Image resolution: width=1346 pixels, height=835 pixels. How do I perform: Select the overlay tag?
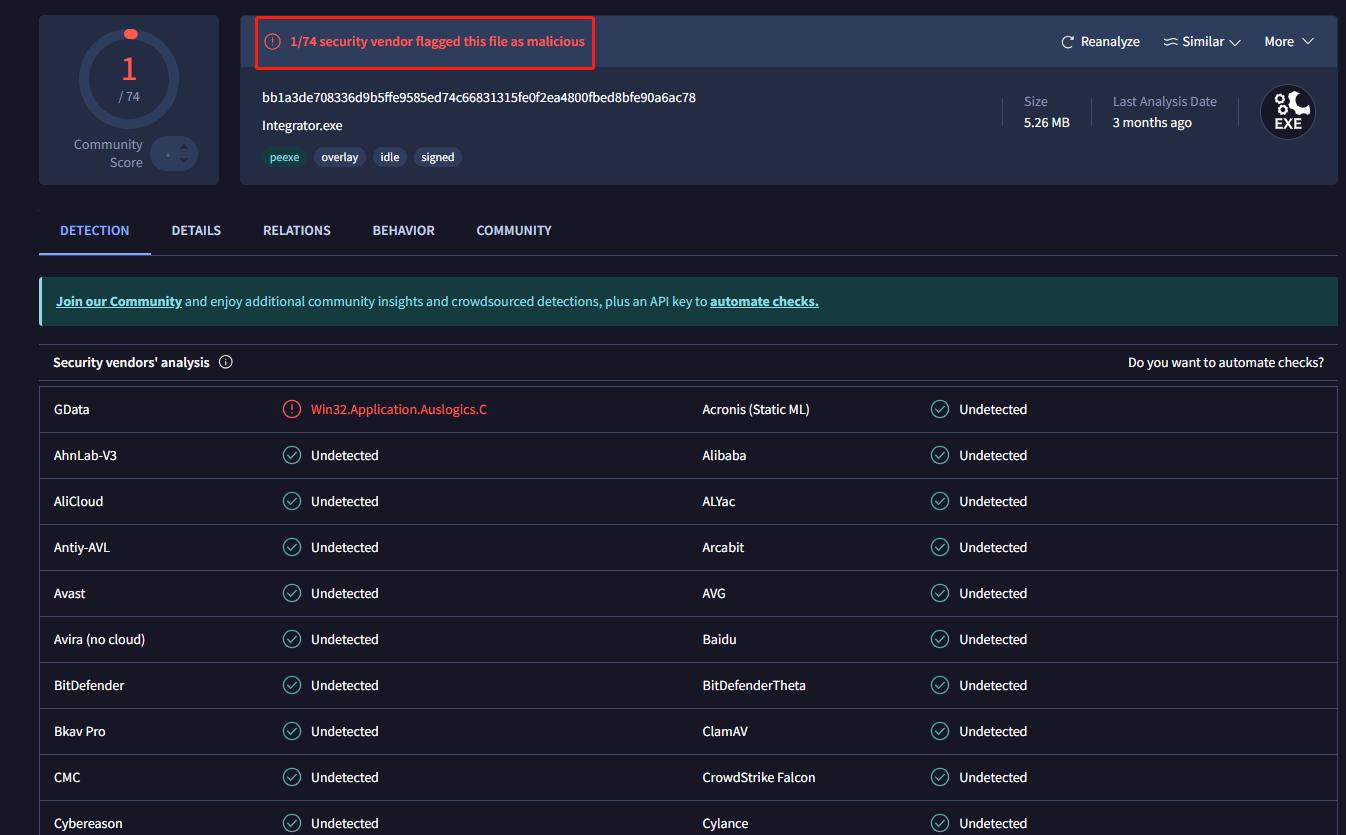(x=339, y=157)
